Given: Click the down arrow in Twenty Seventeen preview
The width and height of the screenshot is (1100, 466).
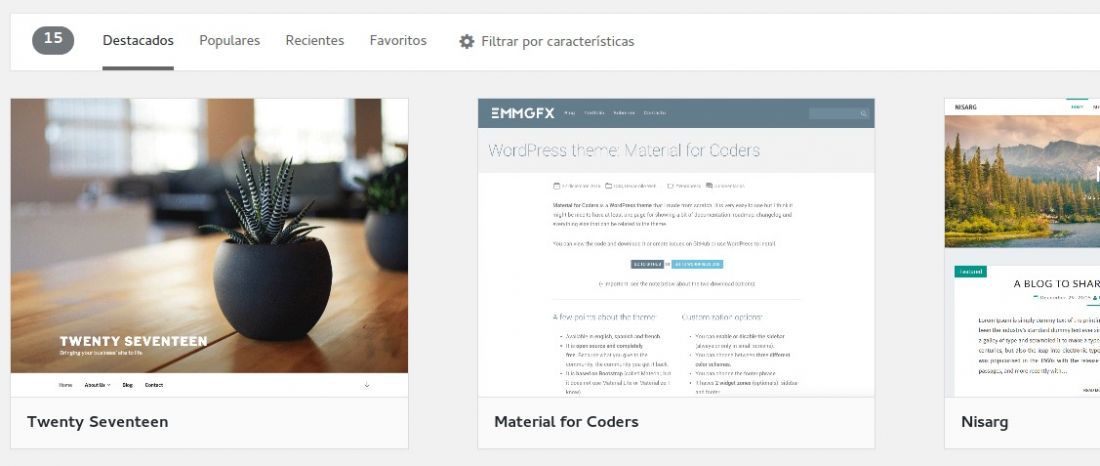Looking at the screenshot, I should point(366,385).
